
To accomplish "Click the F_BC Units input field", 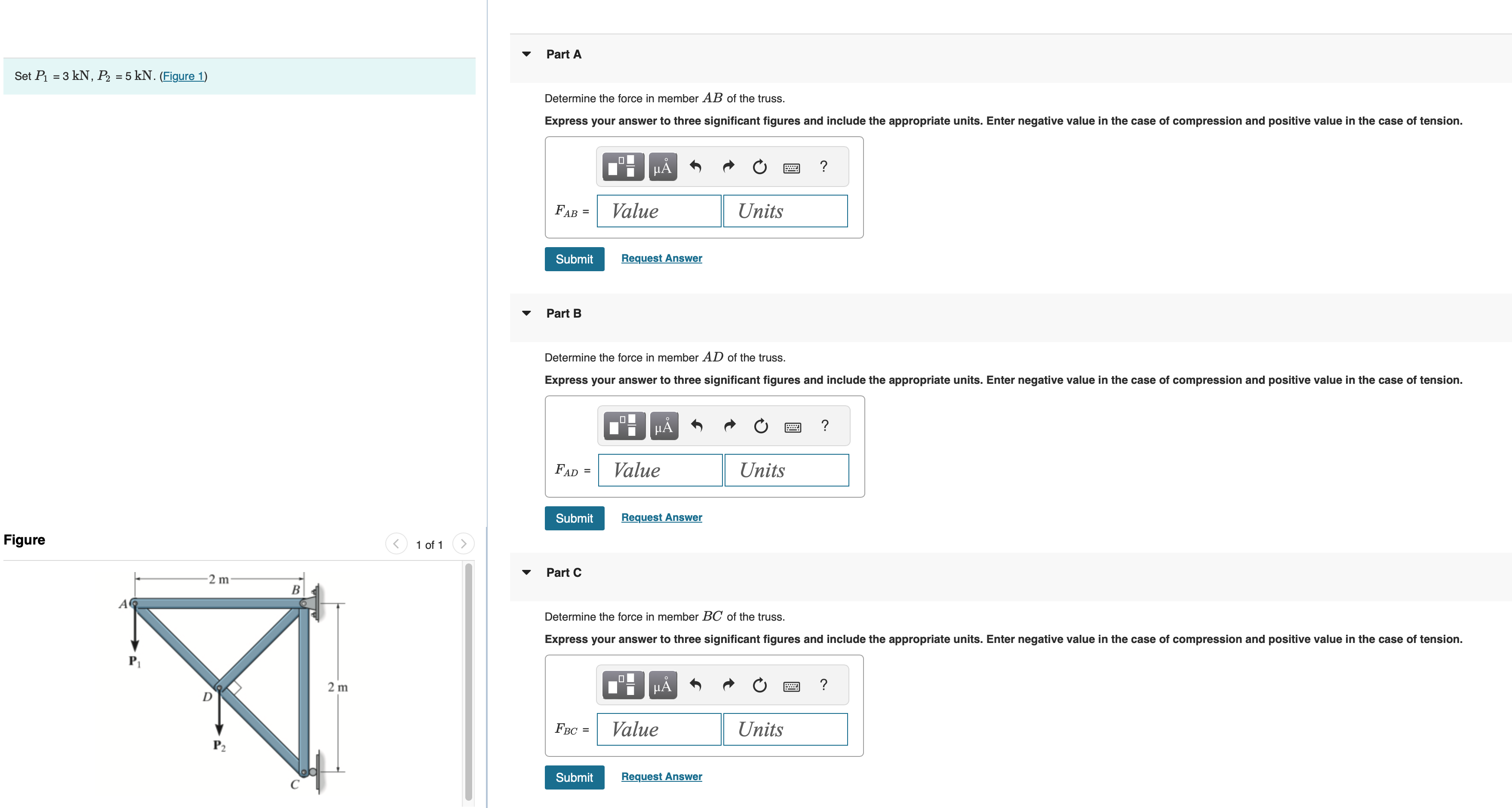I will coord(785,729).
